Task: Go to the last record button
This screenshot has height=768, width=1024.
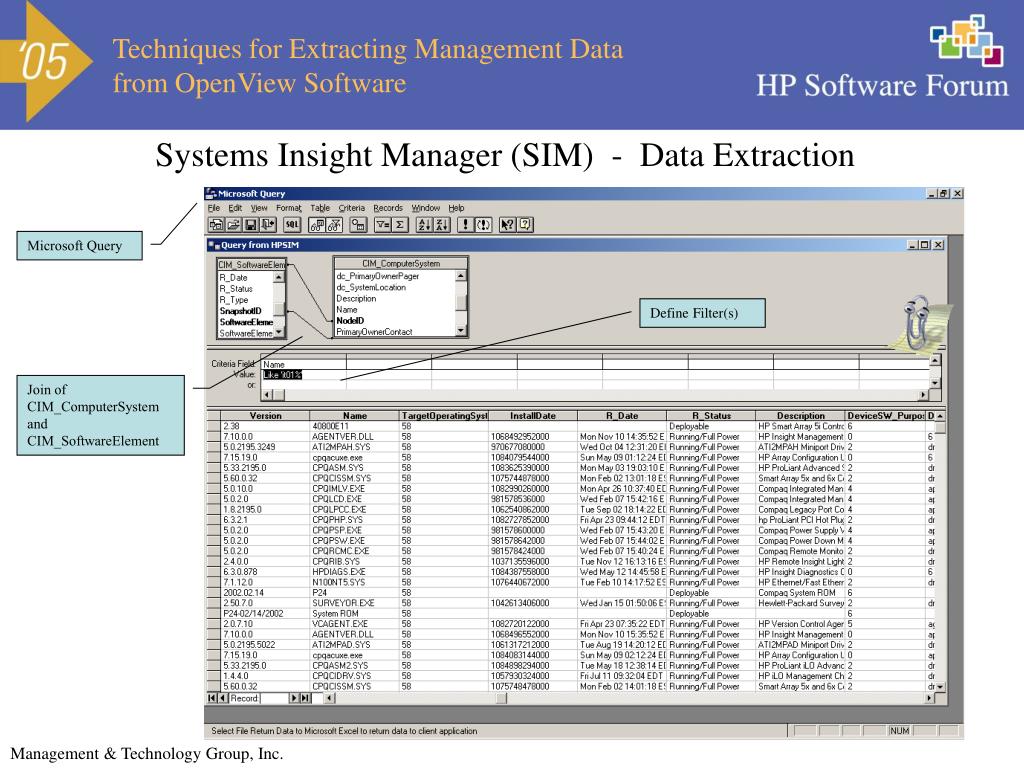Action: pos(305,698)
